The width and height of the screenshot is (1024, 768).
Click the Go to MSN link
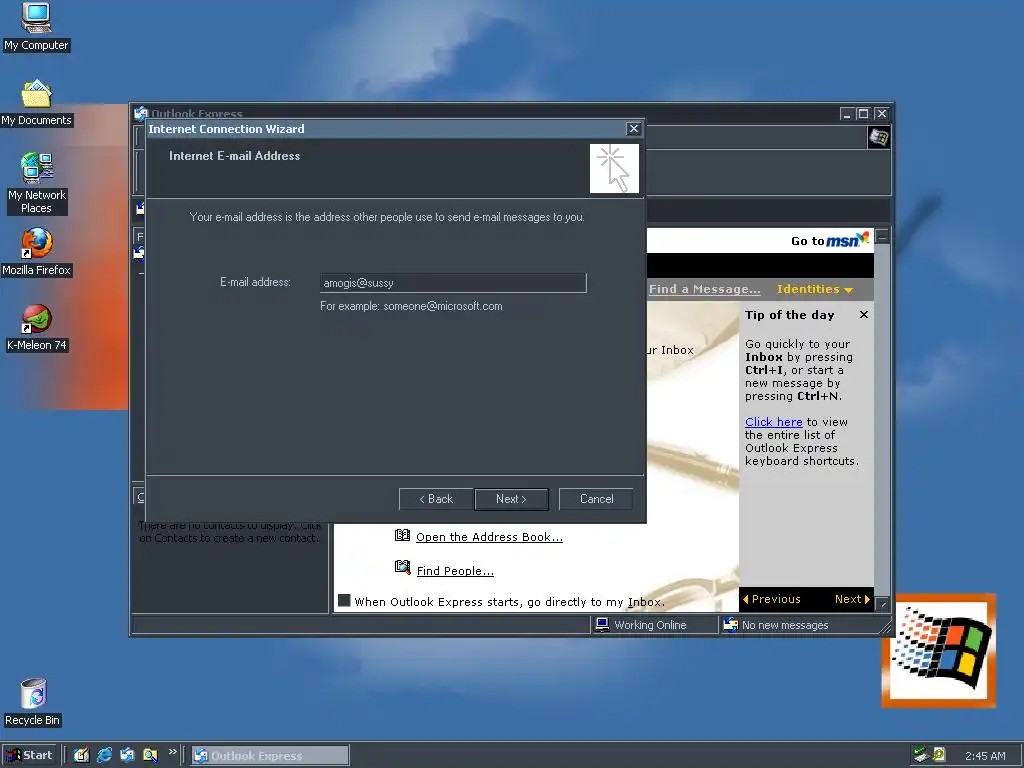829,240
